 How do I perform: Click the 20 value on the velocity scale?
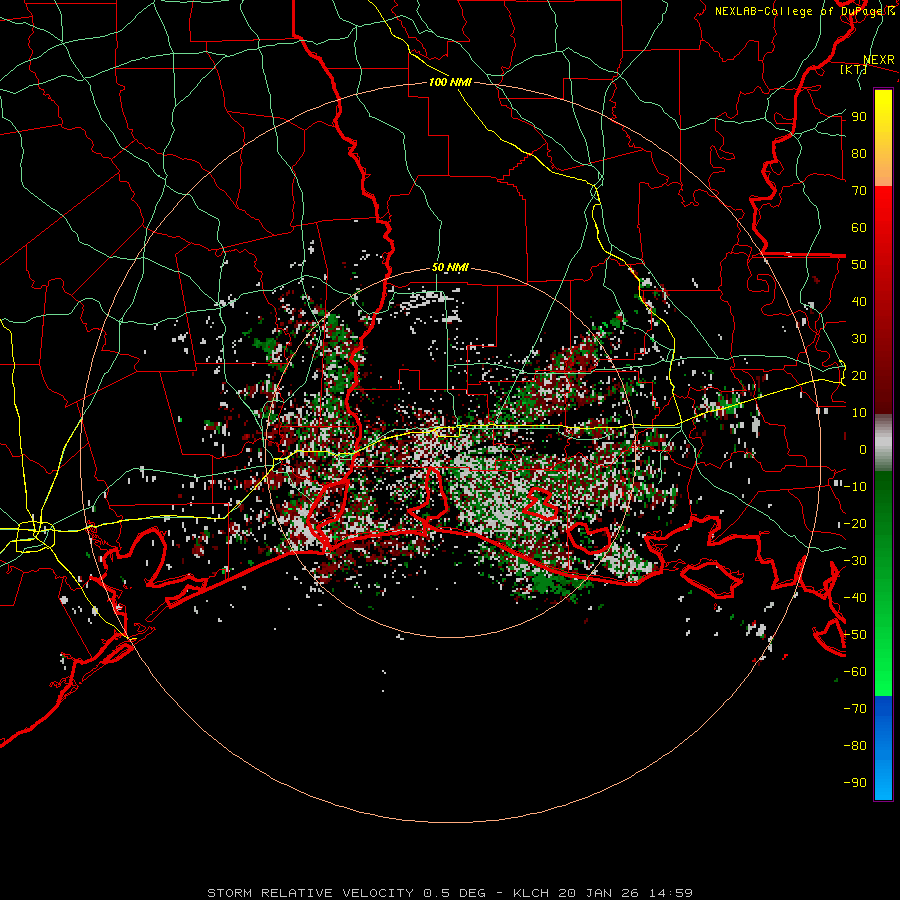[x=859, y=376]
